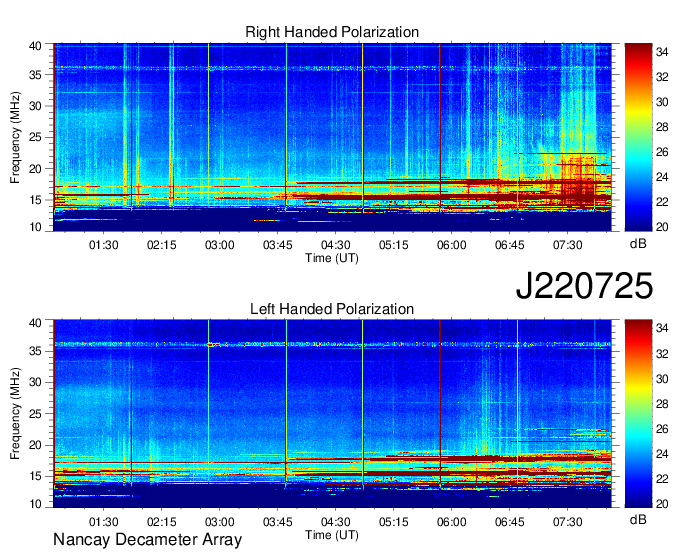
Task: Click the 20 MHz tick of Right Handed plot
Action: click(35, 169)
